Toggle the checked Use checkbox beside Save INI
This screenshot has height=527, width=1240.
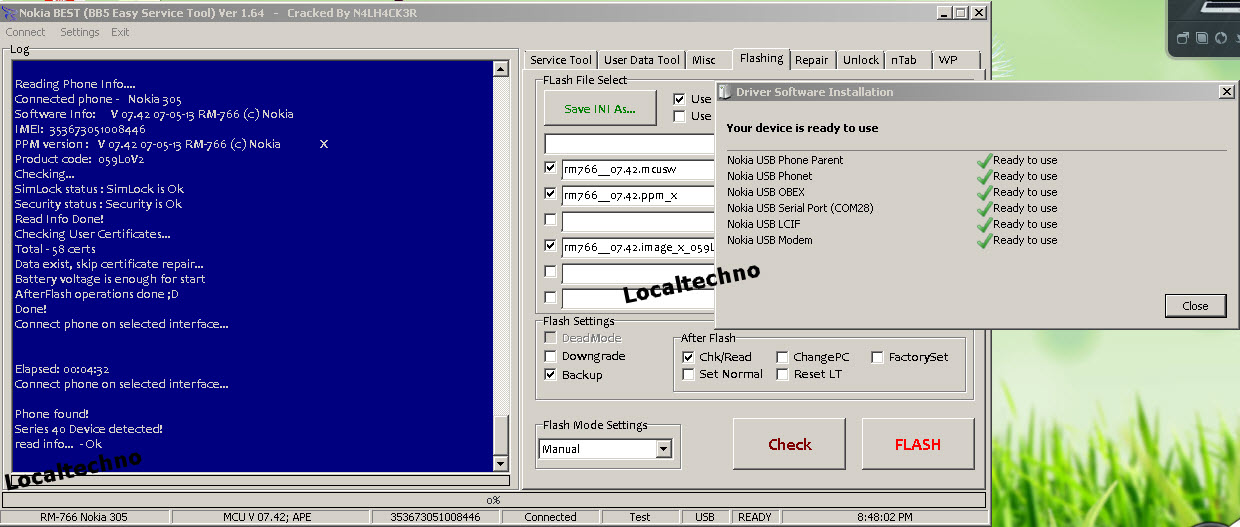click(x=679, y=99)
